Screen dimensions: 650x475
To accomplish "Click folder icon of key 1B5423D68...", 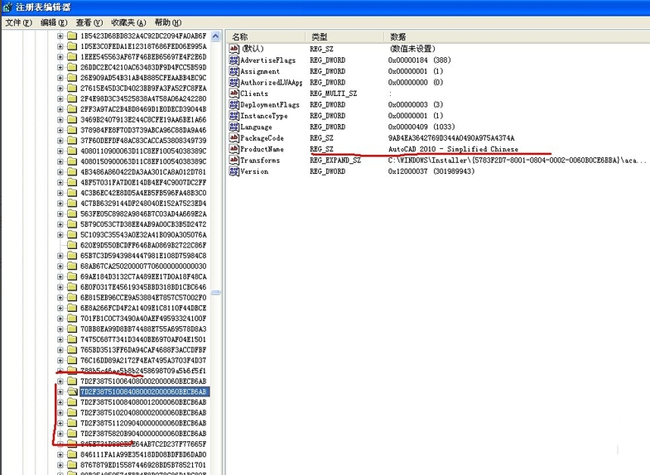I will 72,36.
